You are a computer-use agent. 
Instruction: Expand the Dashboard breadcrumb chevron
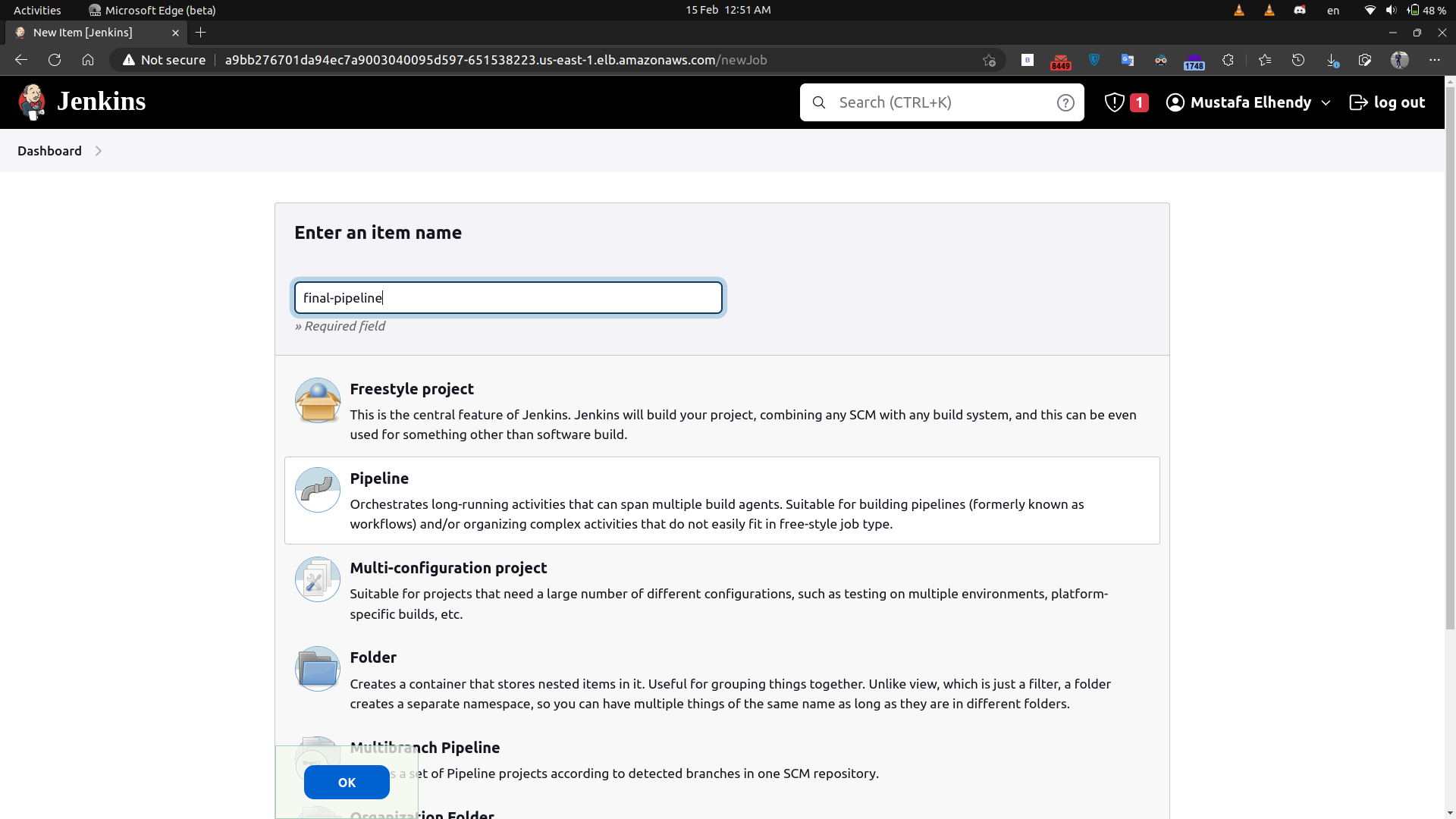99,151
